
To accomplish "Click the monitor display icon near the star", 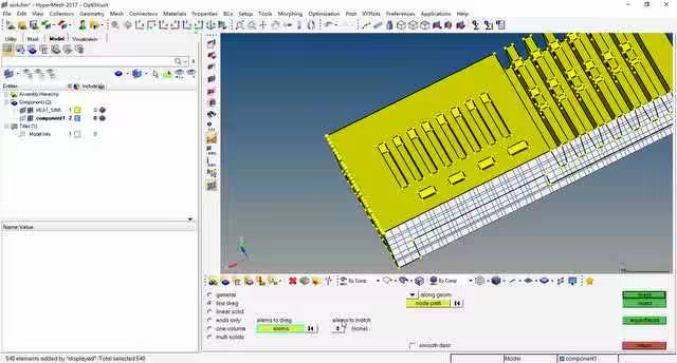I will [573, 281].
